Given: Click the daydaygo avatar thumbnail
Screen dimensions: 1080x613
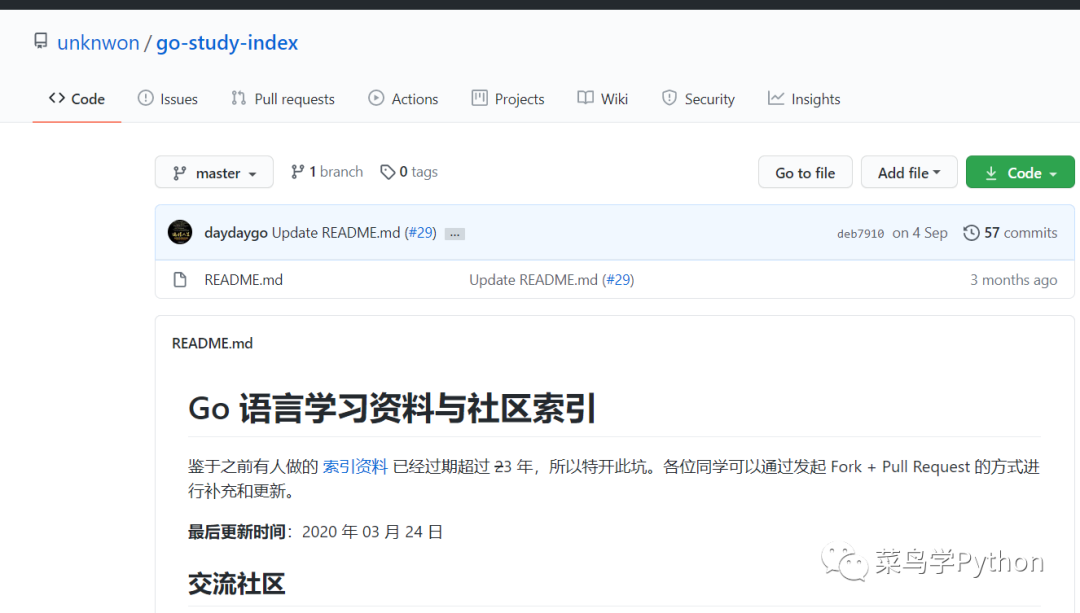Looking at the screenshot, I should pos(180,232).
